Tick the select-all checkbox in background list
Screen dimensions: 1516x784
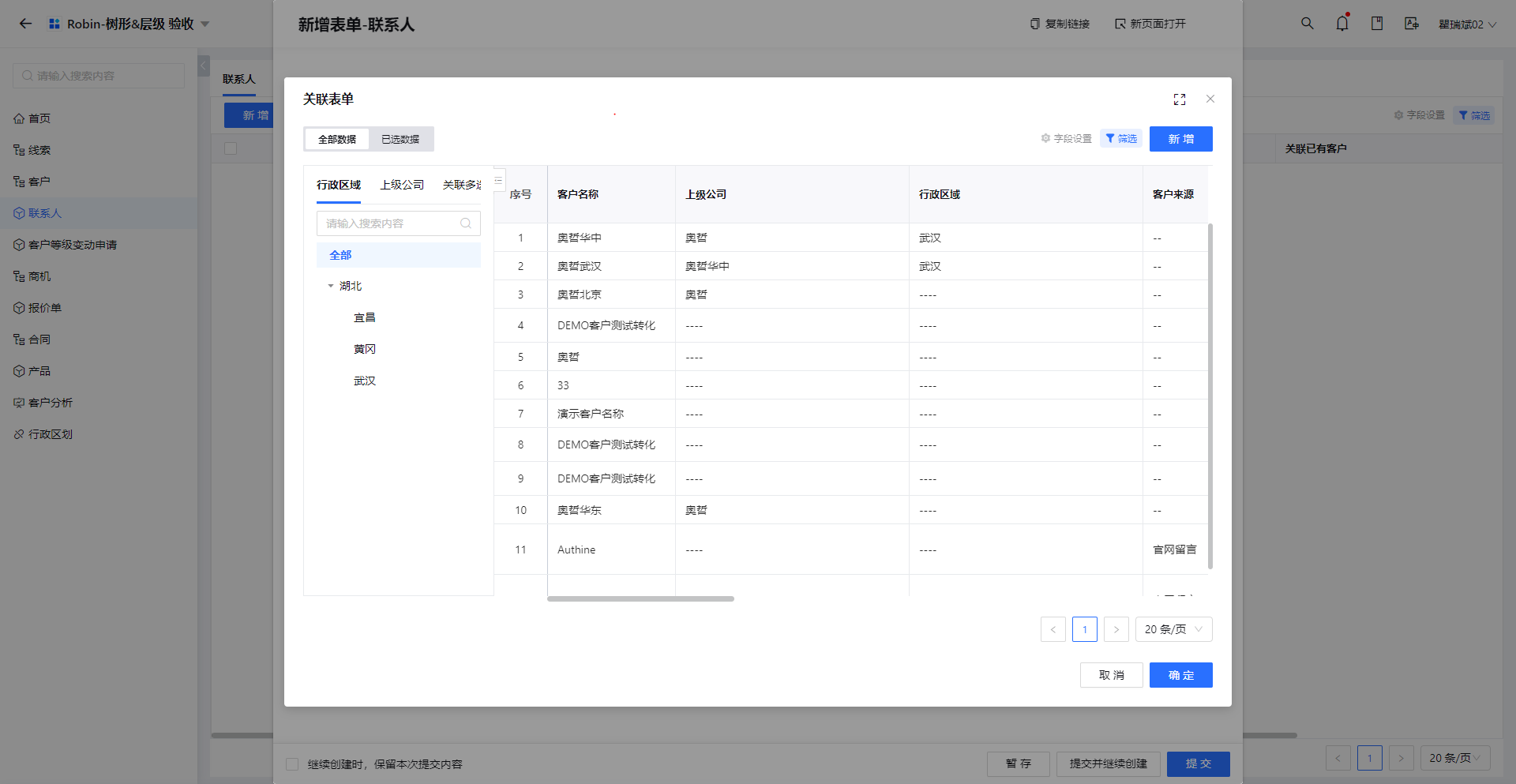click(x=231, y=148)
